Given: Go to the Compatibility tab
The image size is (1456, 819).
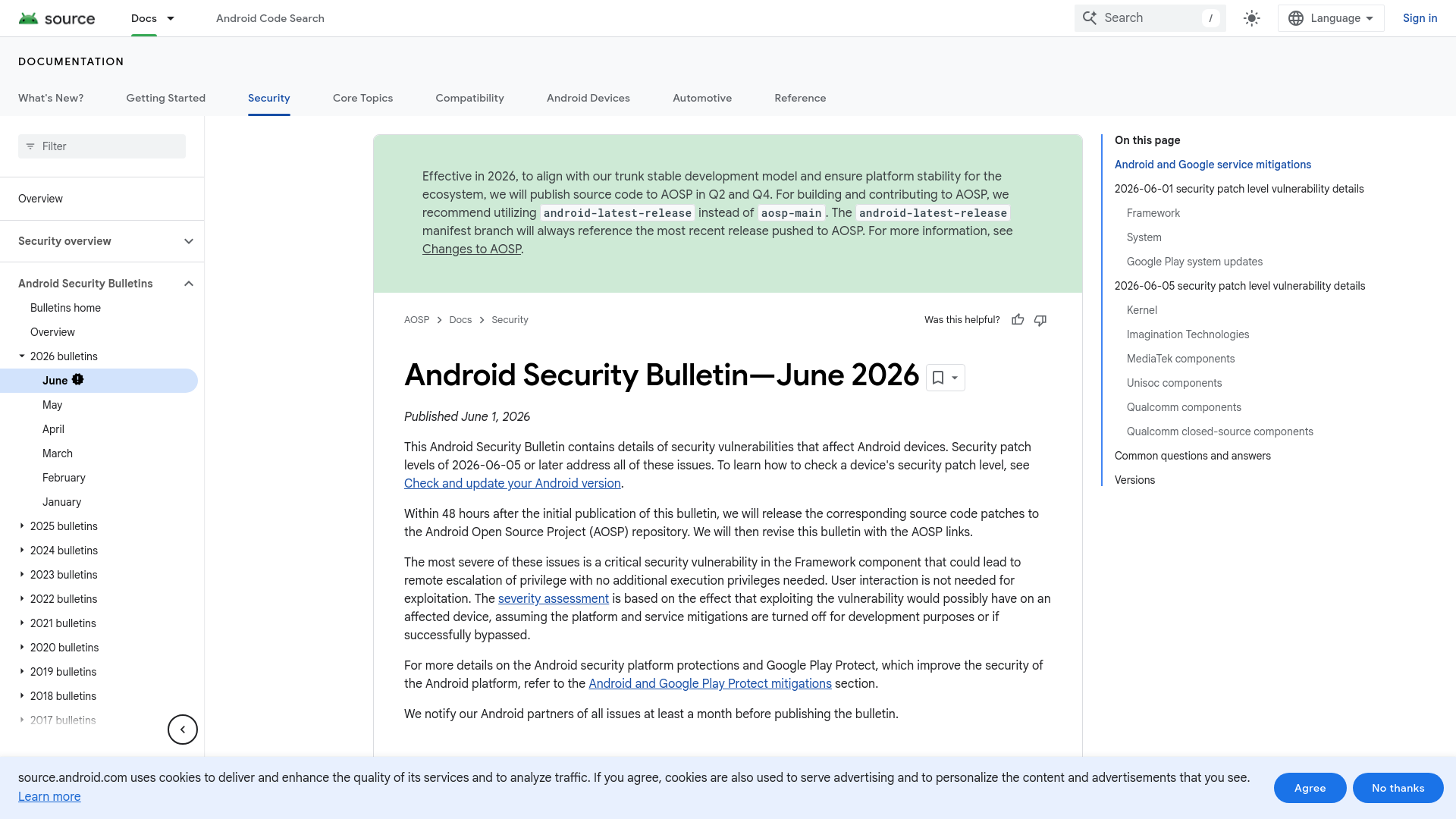Looking at the screenshot, I should click(x=469, y=98).
